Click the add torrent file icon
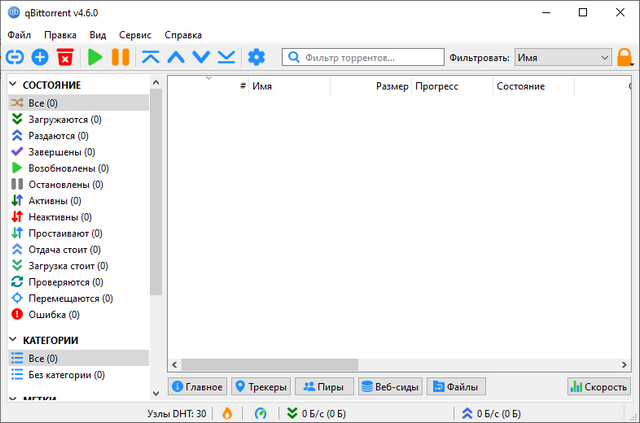Image resolution: width=640 pixels, height=423 pixels. 40,58
